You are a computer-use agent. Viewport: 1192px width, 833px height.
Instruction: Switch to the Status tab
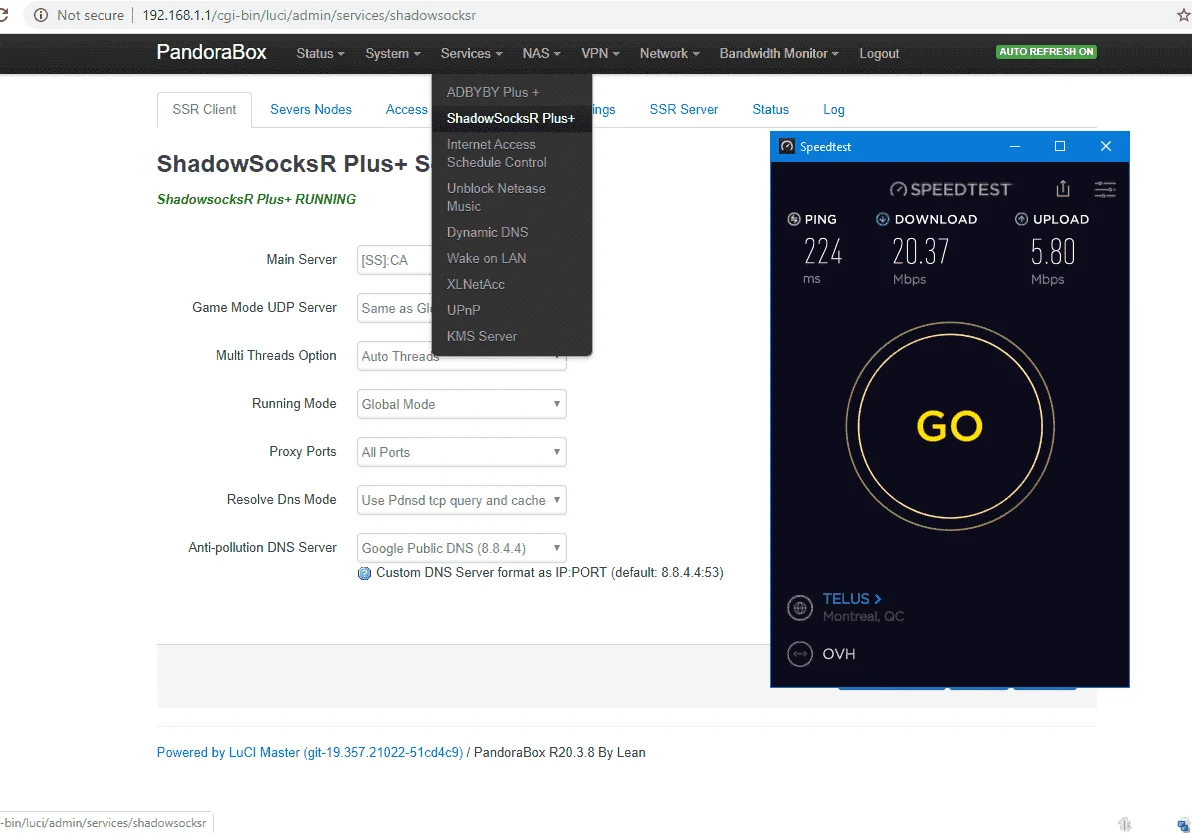(770, 109)
